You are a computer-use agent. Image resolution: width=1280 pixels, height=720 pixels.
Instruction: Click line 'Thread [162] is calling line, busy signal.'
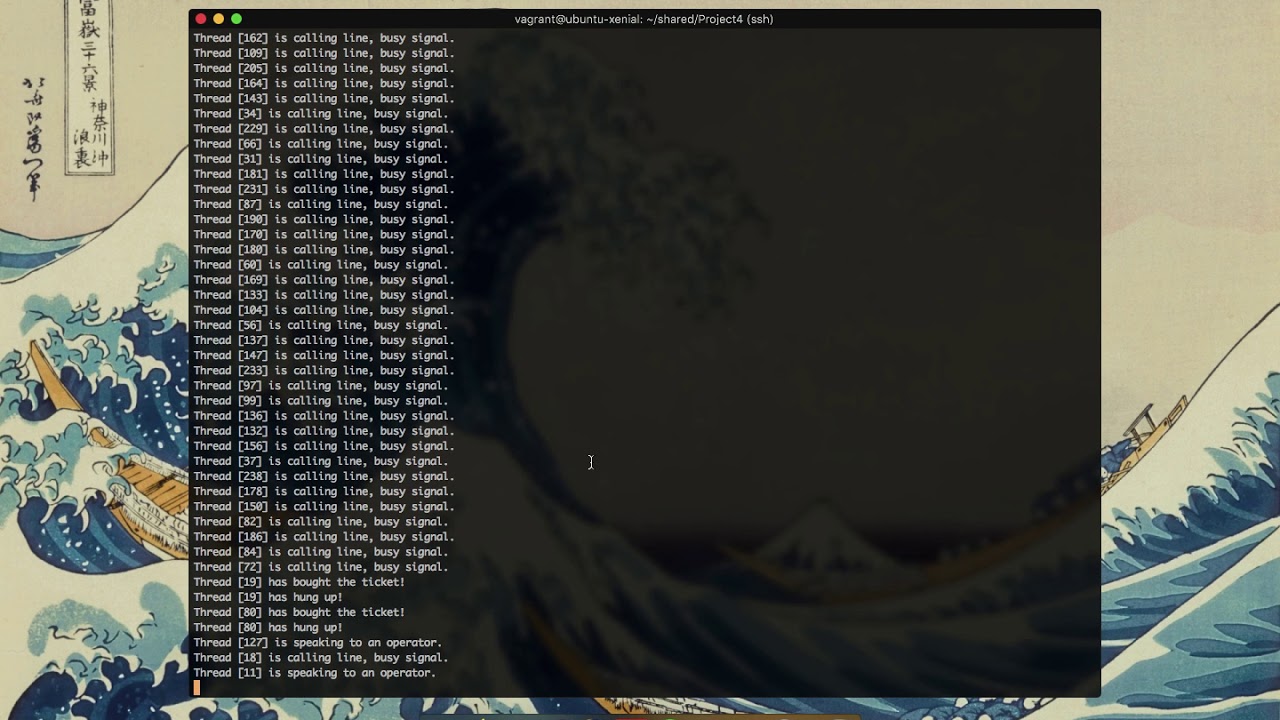tap(324, 38)
